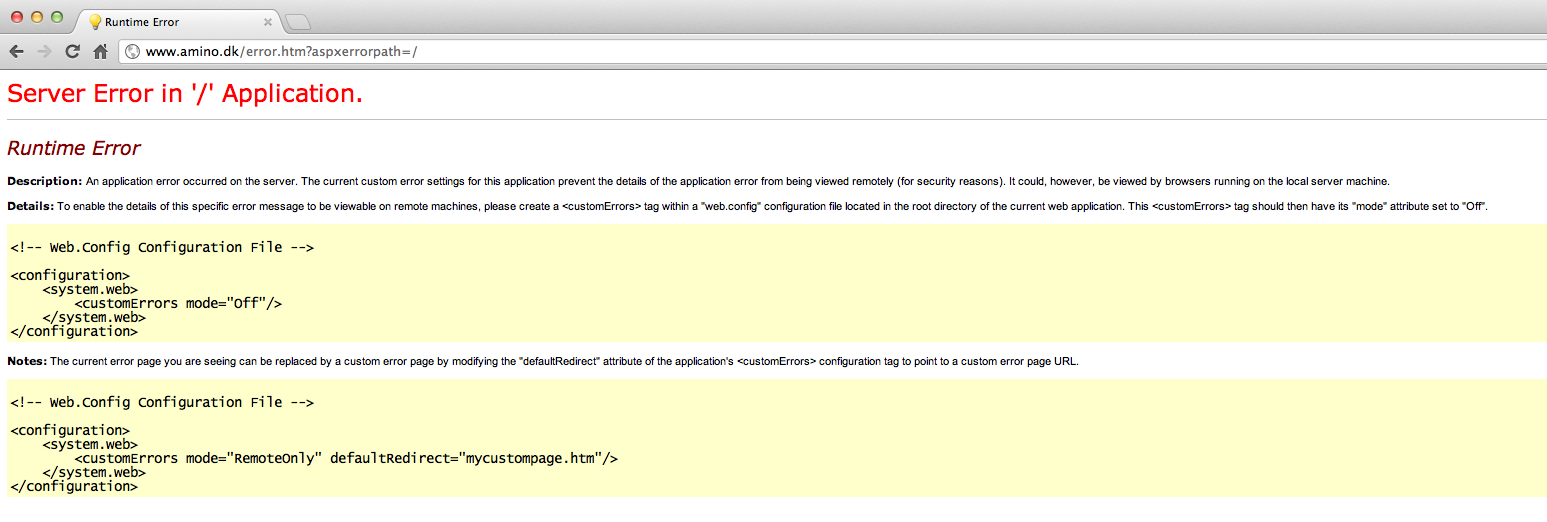Minimize the window using yellow button
Screen dimensions: 1547x522
[x=37, y=17]
